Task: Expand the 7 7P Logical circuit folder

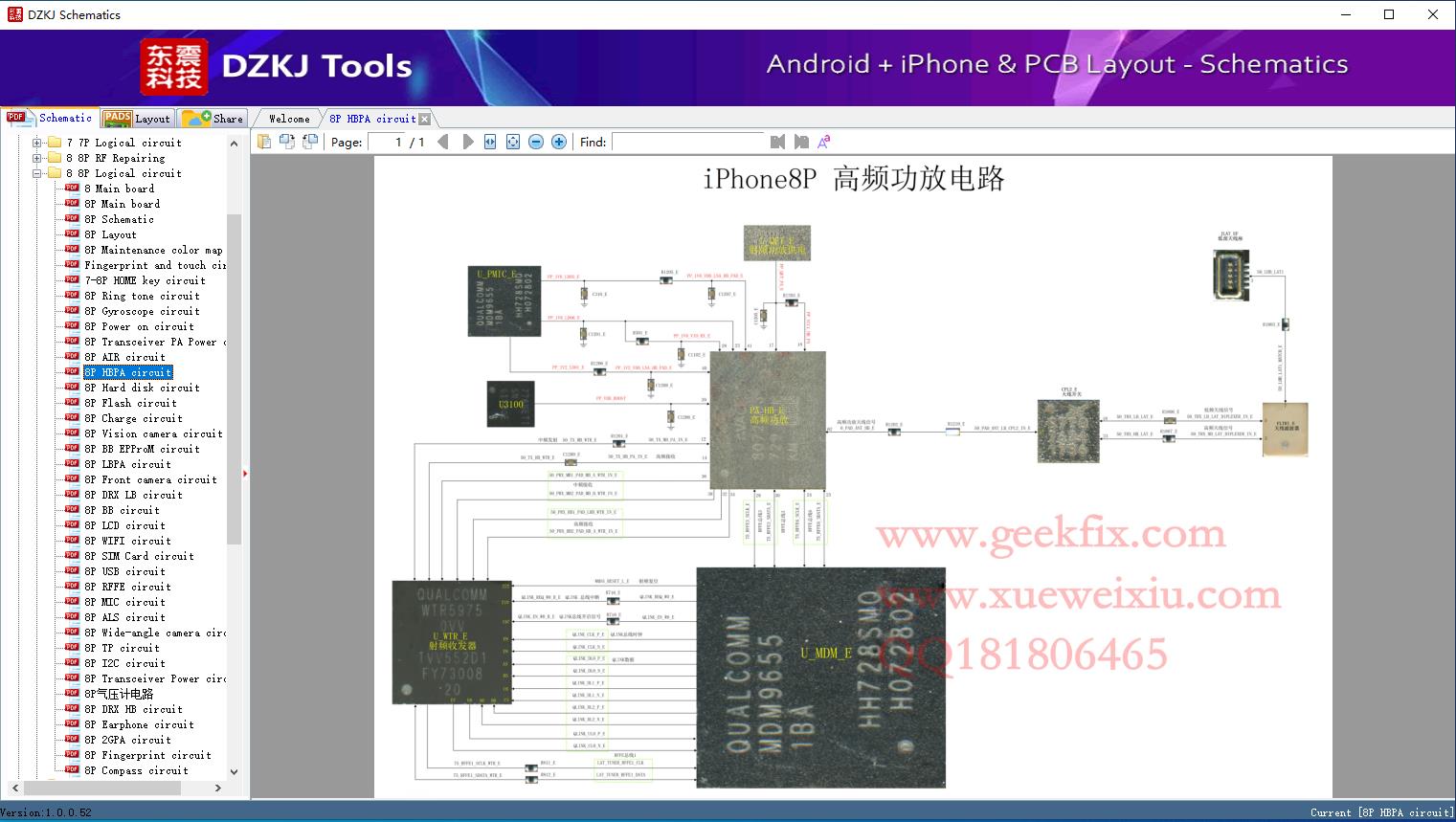Action: (x=37, y=143)
